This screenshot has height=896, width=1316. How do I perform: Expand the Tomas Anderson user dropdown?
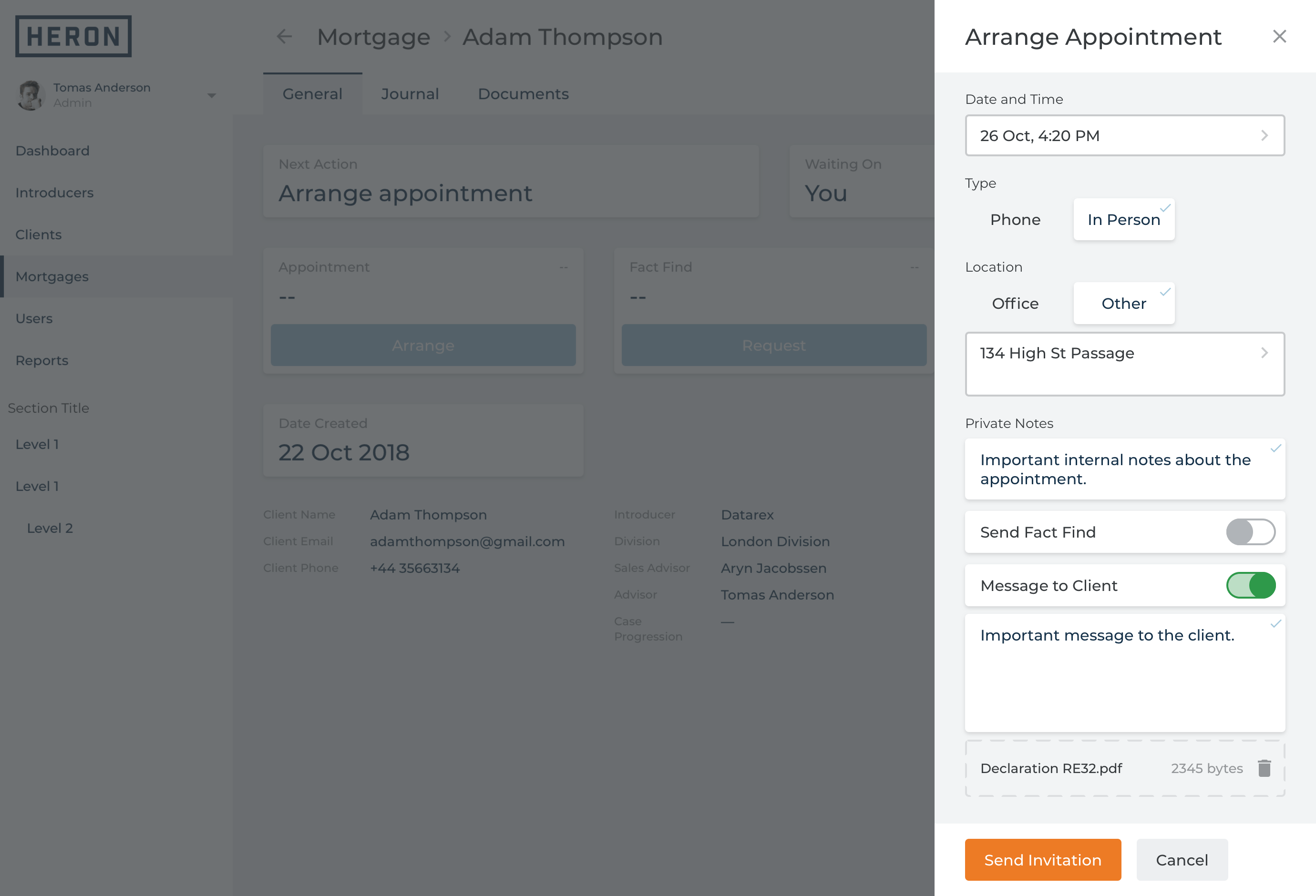point(211,96)
